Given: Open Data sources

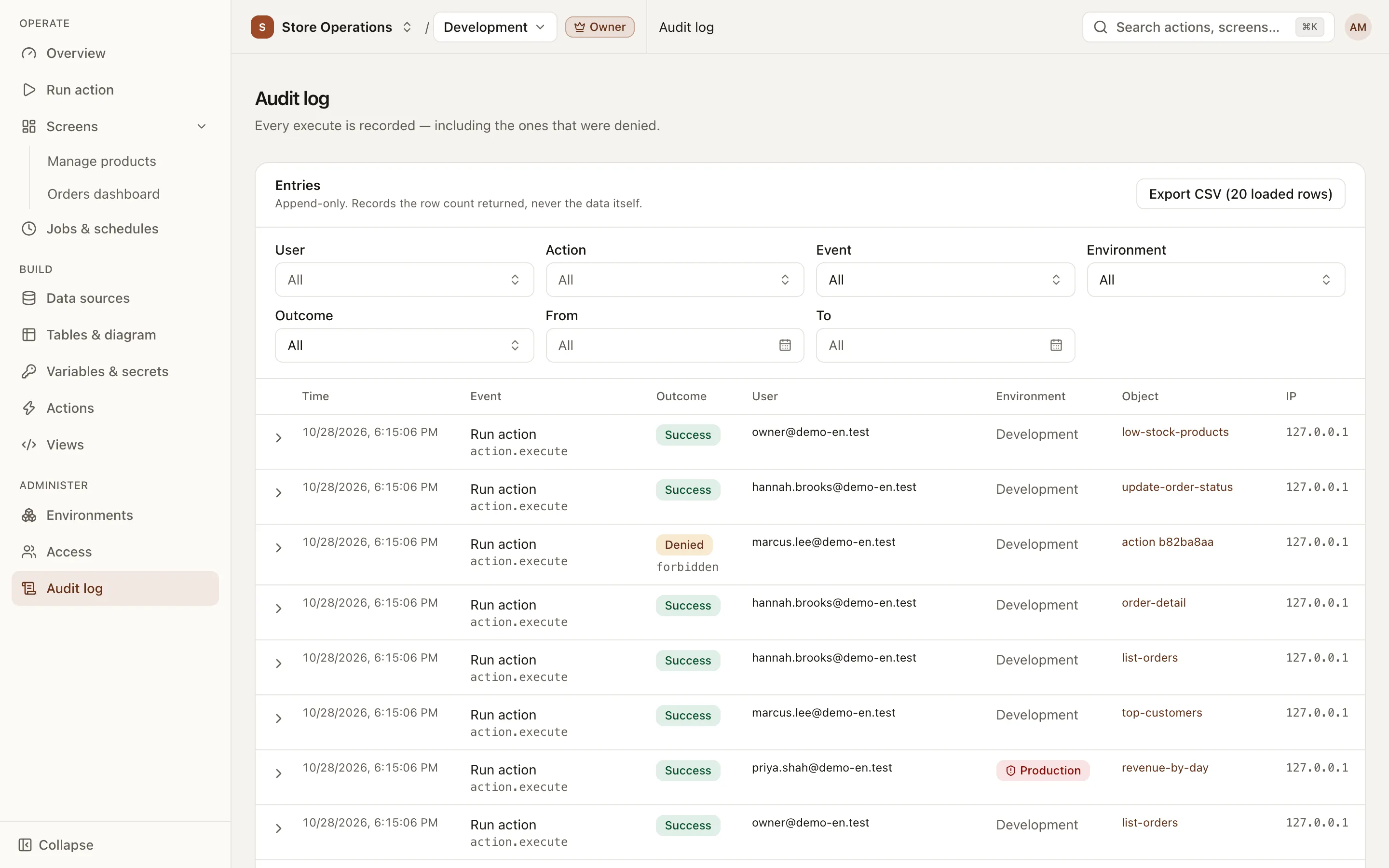Looking at the screenshot, I should point(115,298).
